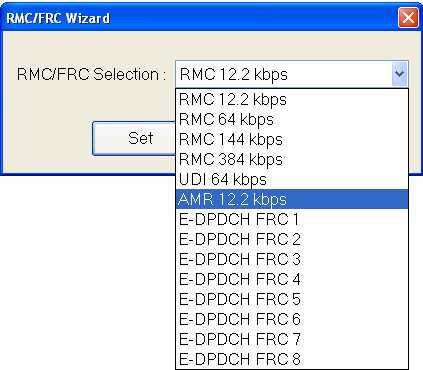
Task: Select E-DPDCH FRC 2 from the list
Action: coord(292,239)
